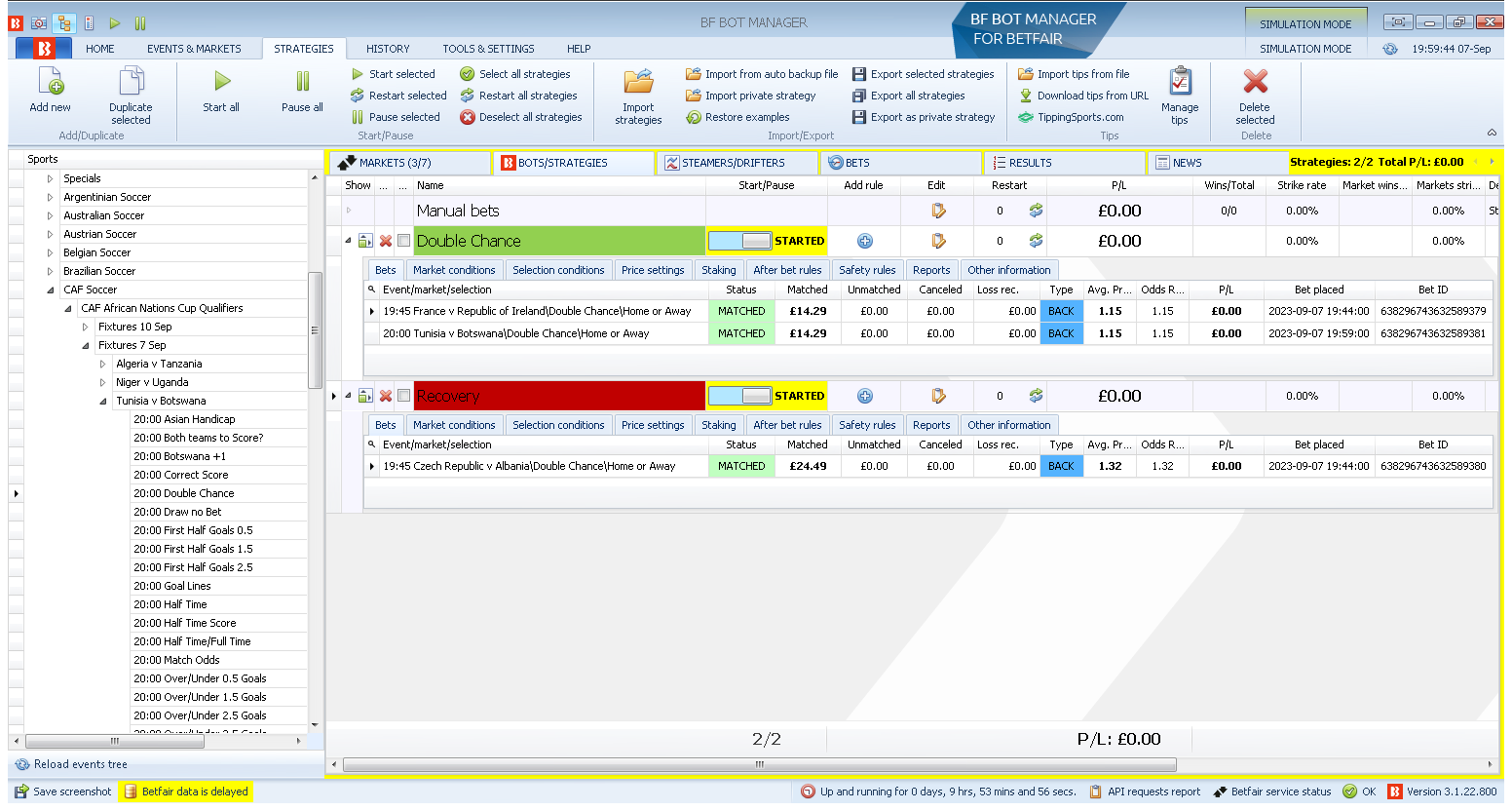Open TOOLS & SETTINGS ribbon tab
Viewport: 1512px width, 811px height.
(x=488, y=49)
